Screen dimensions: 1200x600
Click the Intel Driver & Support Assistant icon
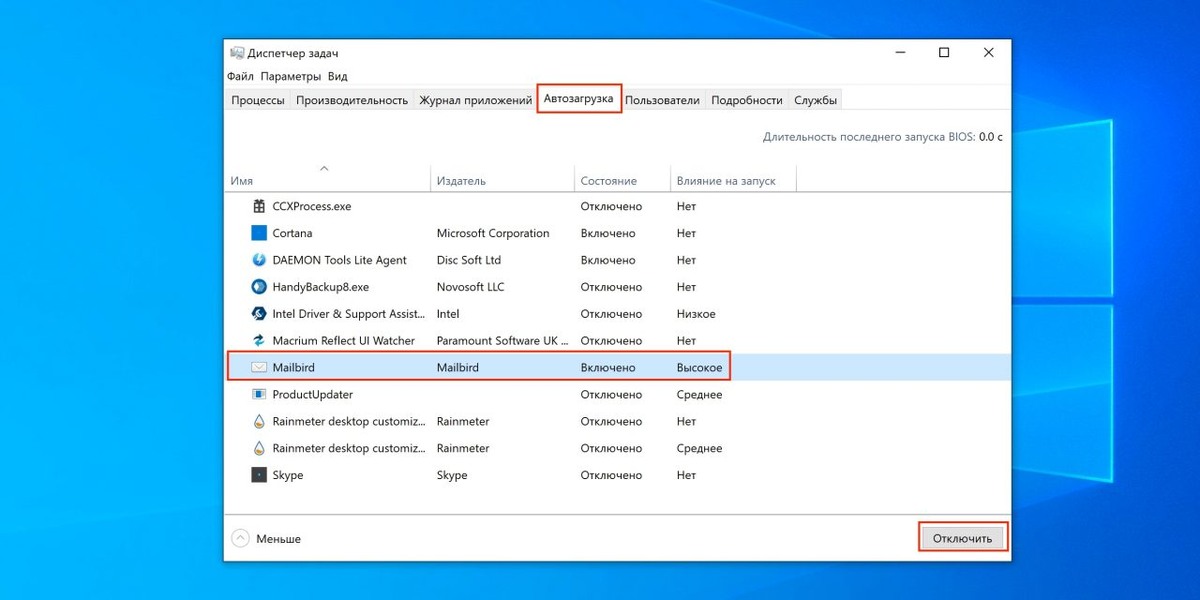point(258,314)
